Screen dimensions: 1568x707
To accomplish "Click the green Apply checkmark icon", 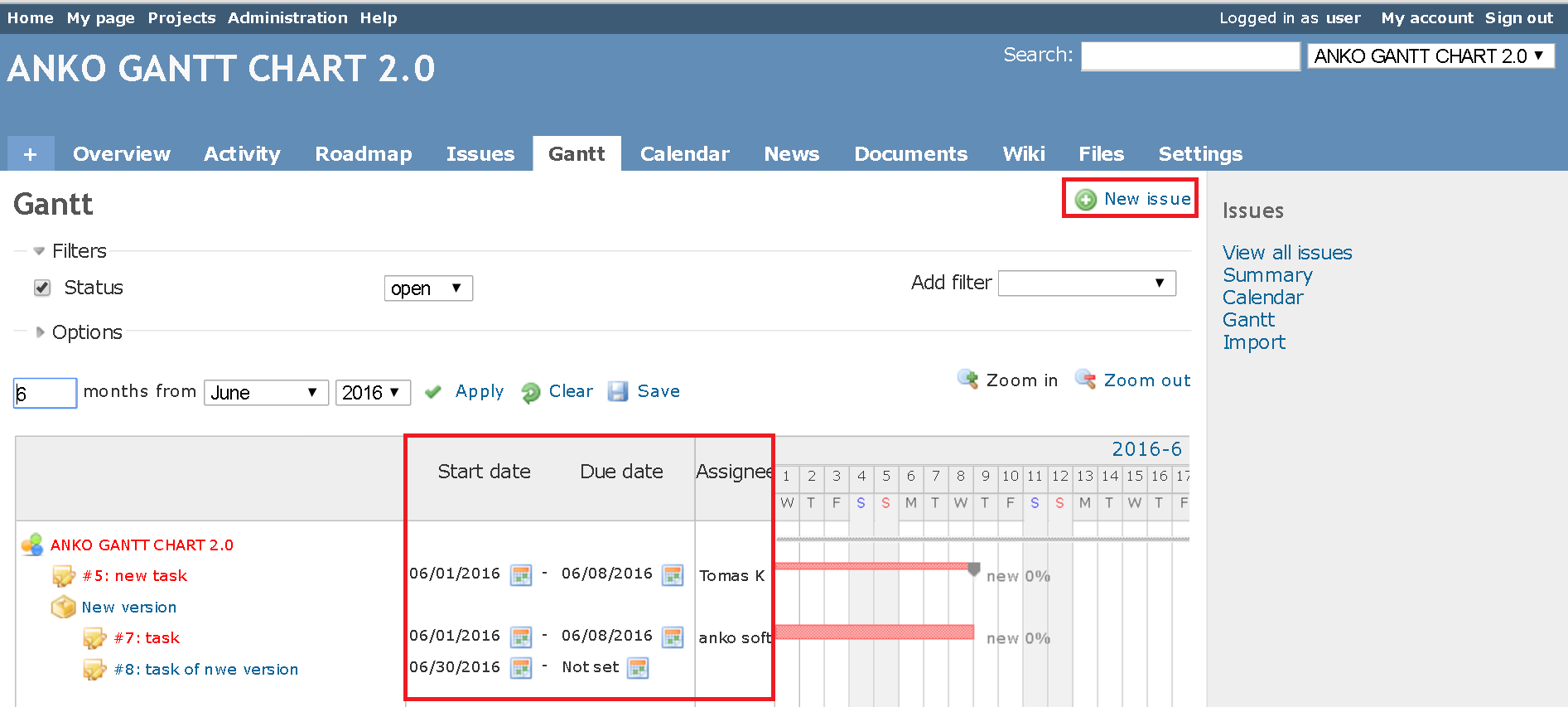I will pyautogui.click(x=432, y=392).
